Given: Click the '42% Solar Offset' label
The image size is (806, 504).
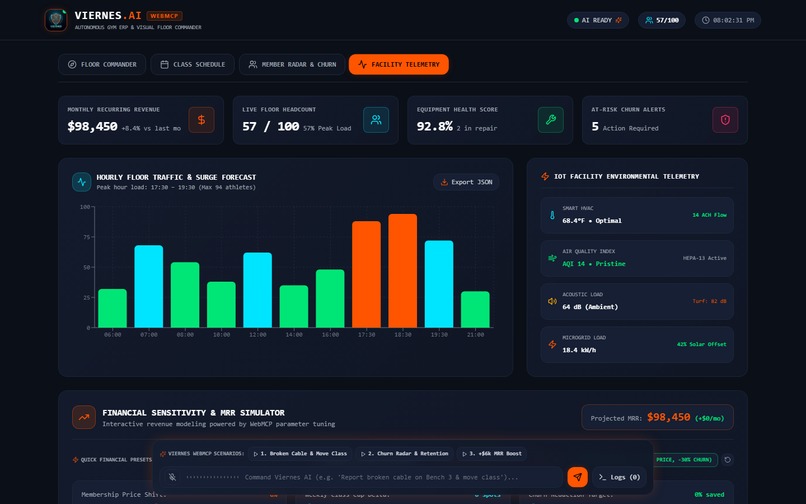Looking at the screenshot, I should tap(702, 345).
